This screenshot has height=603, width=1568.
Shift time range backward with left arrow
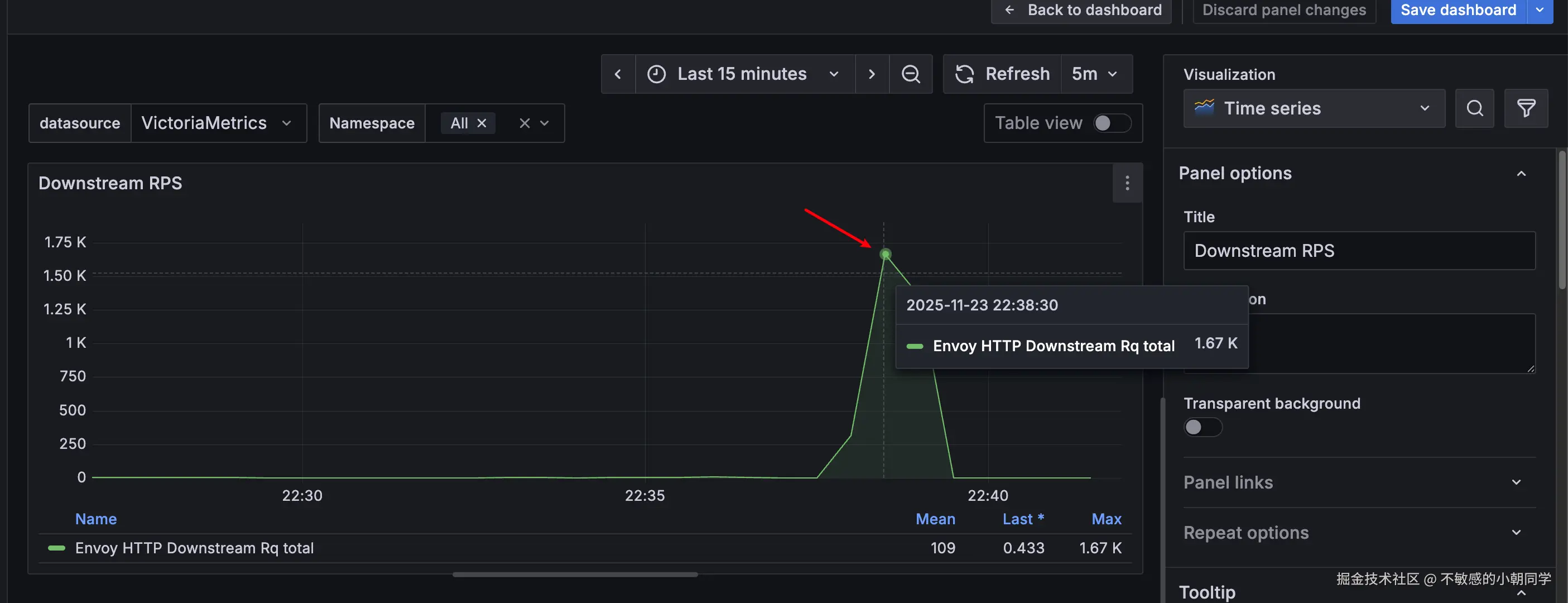point(618,74)
